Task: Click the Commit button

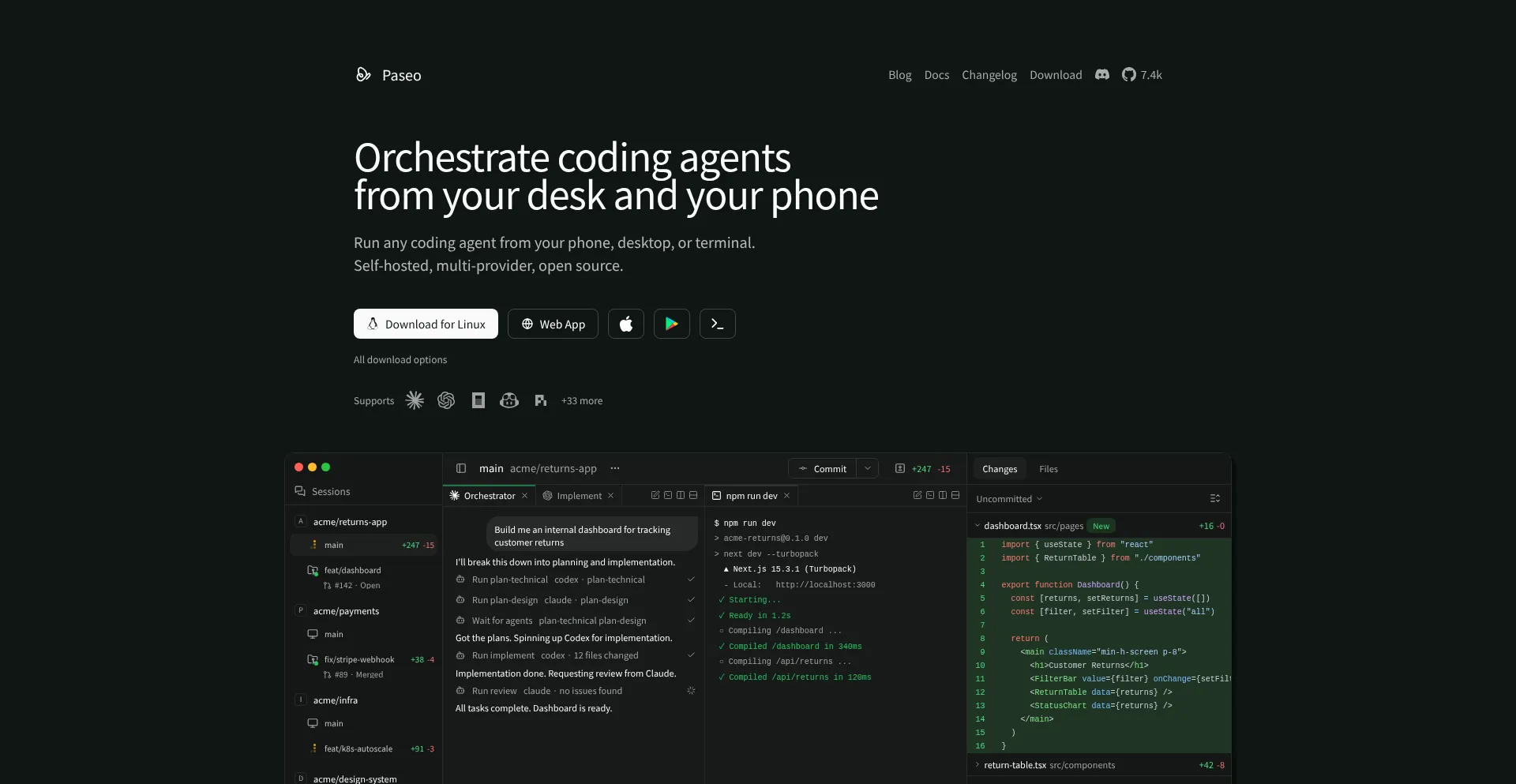Action: (822, 468)
